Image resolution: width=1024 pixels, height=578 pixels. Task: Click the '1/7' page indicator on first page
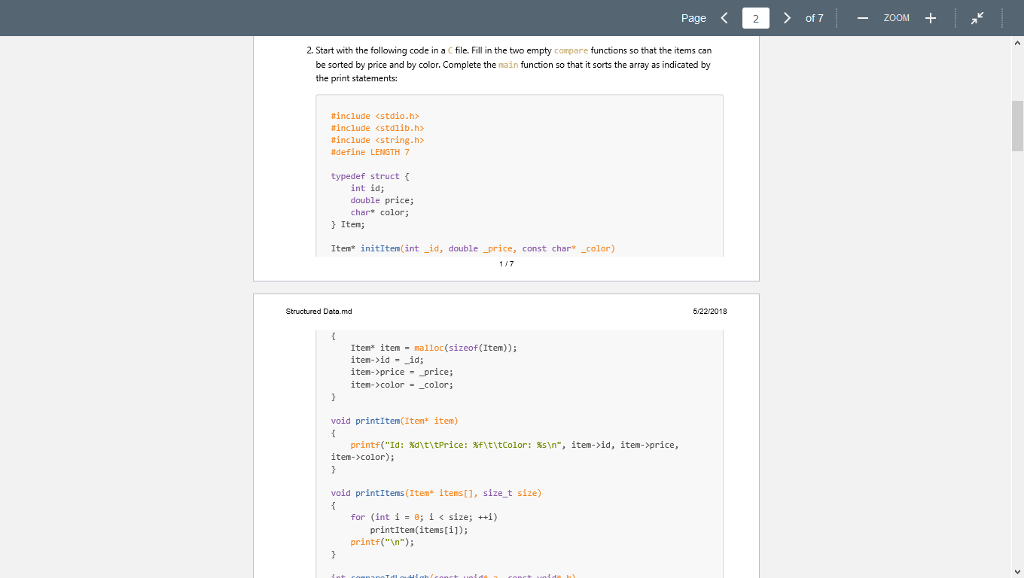click(x=506, y=262)
